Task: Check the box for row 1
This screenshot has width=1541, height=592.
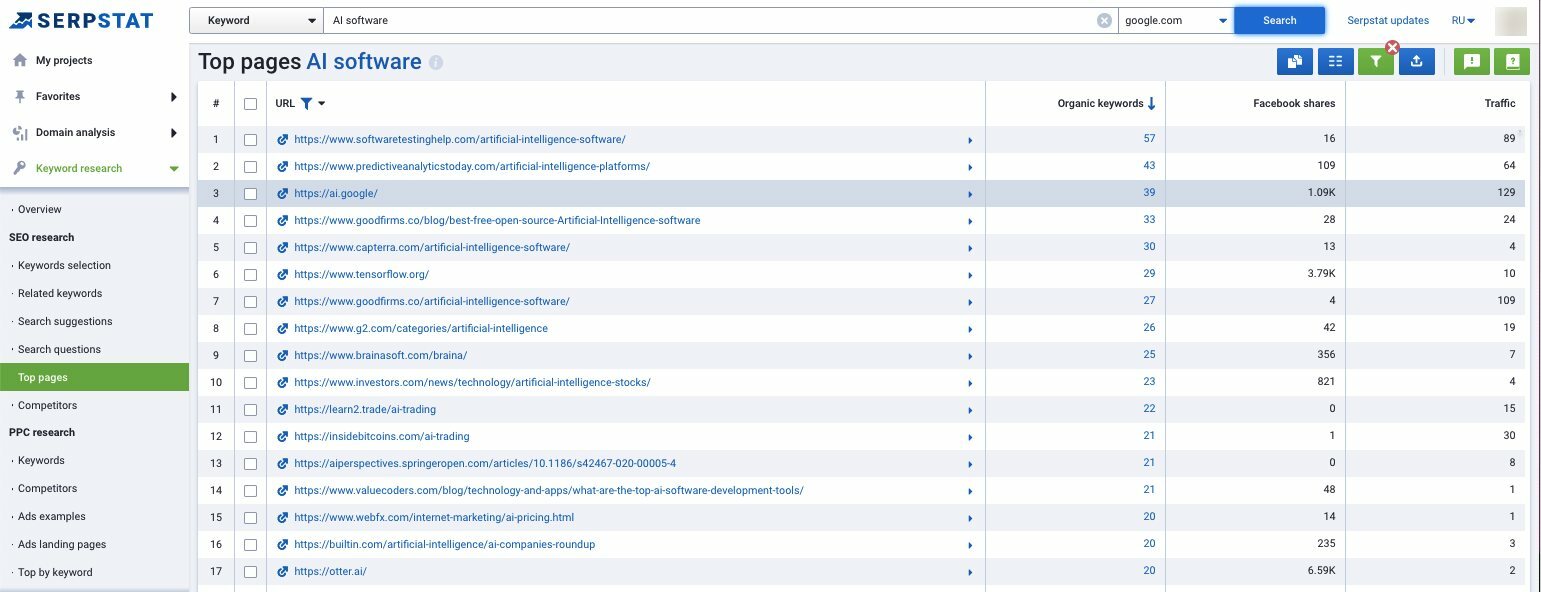Action: click(x=250, y=140)
